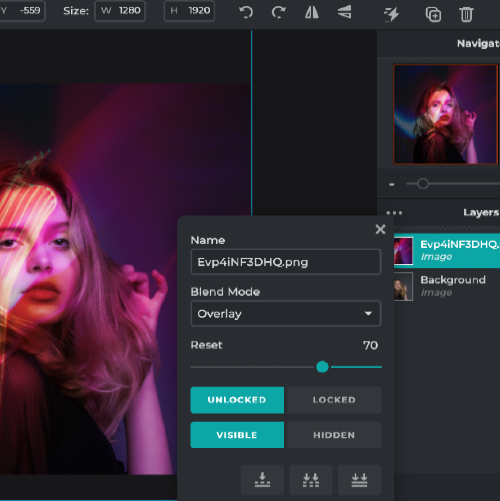Duplicate the selected layer
This screenshot has width=500, height=501.
coord(433,14)
